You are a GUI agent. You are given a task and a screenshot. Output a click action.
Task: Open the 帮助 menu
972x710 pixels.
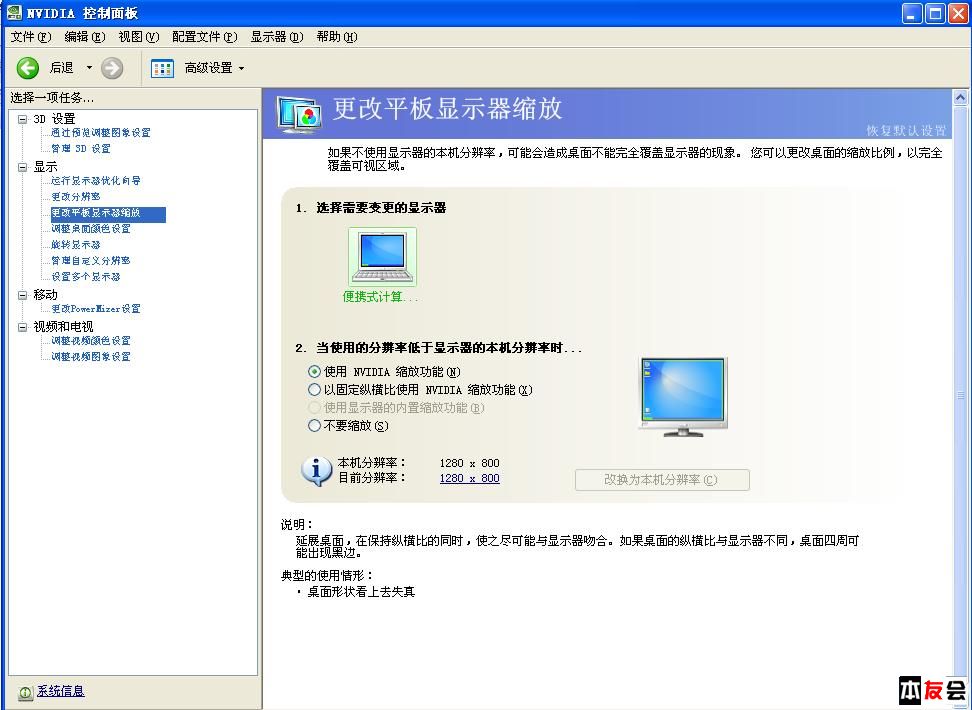[x=337, y=37]
